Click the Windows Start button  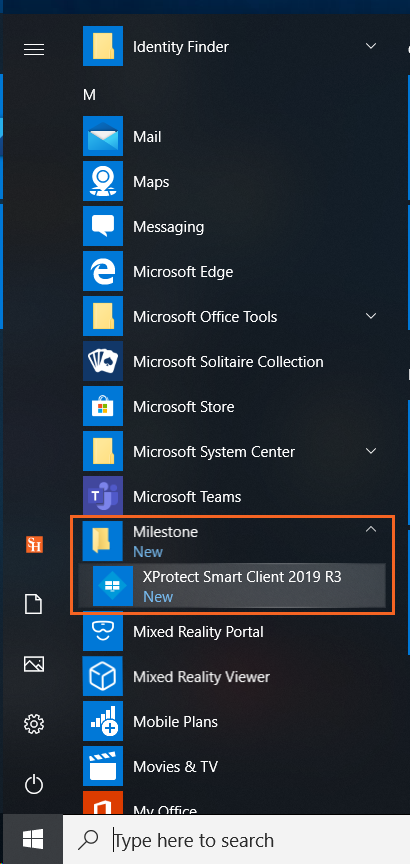pyautogui.click(x=33, y=840)
